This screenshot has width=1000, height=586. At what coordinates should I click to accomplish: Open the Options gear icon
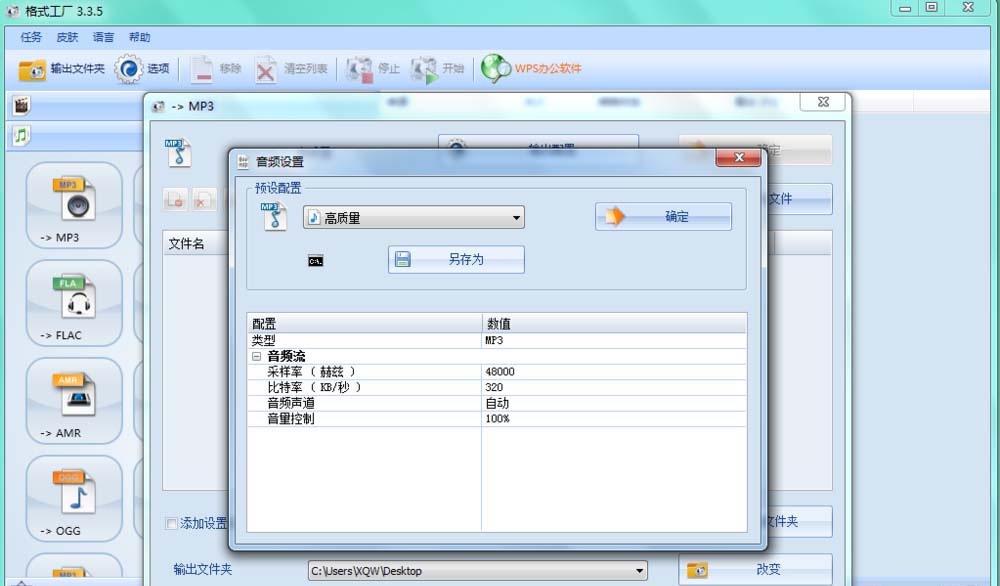(129, 69)
